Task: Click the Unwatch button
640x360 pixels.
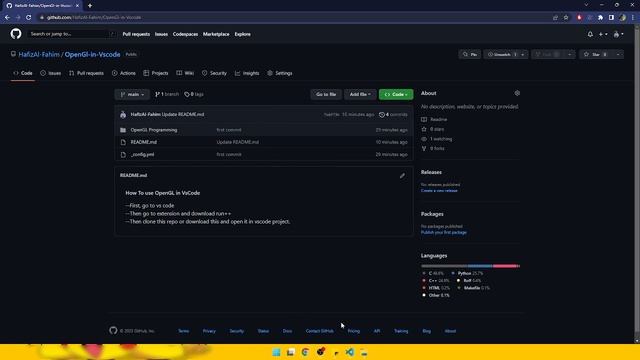Action: click(x=502, y=54)
